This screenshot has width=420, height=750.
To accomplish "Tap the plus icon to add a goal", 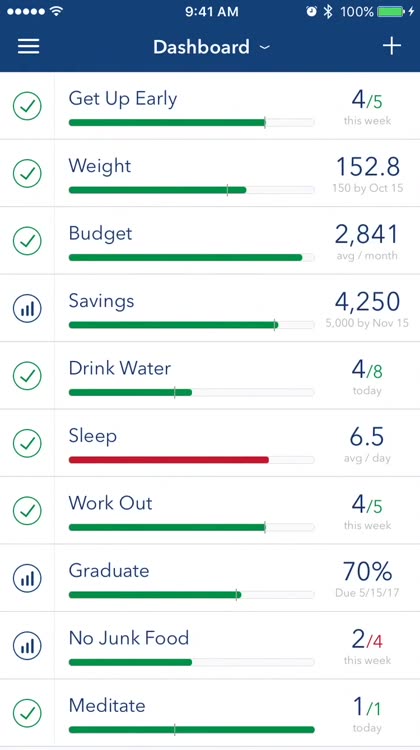I will click(391, 46).
